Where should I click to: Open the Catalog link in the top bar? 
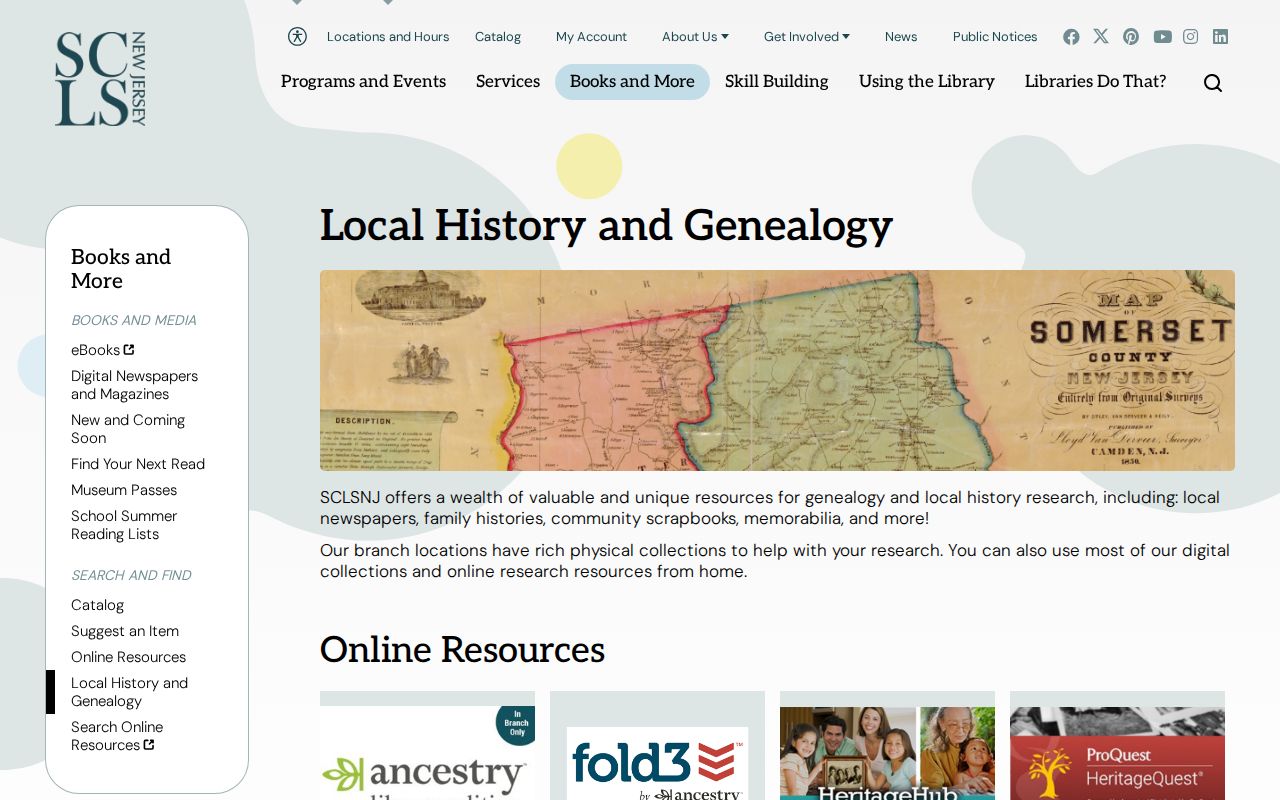[498, 37]
